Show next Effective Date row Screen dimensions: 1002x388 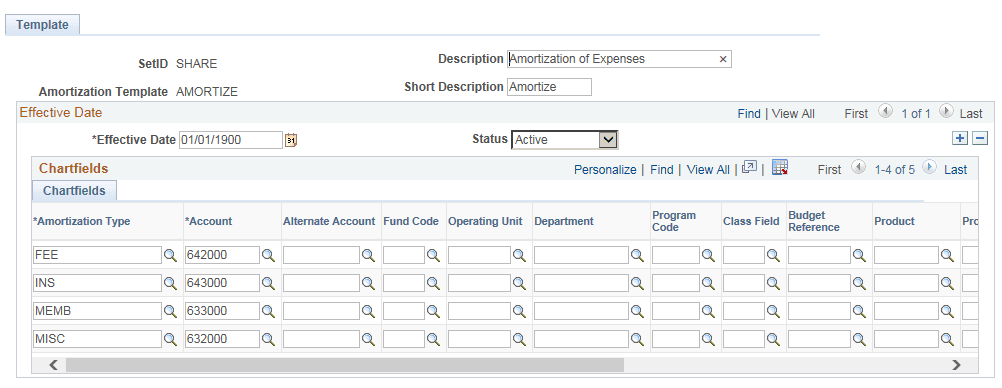tap(946, 112)
